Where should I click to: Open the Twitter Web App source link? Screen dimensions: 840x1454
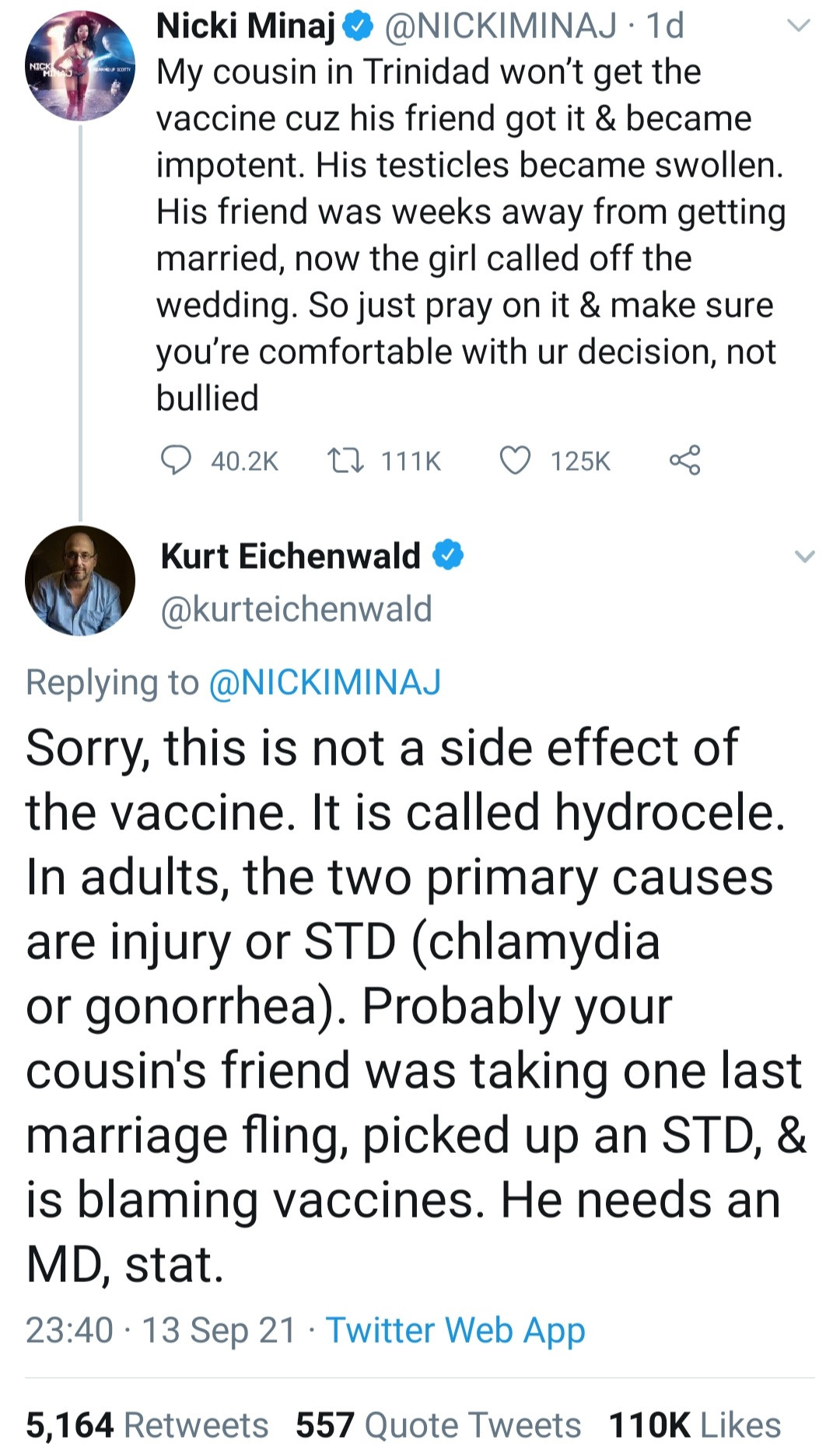(455, 1330)
